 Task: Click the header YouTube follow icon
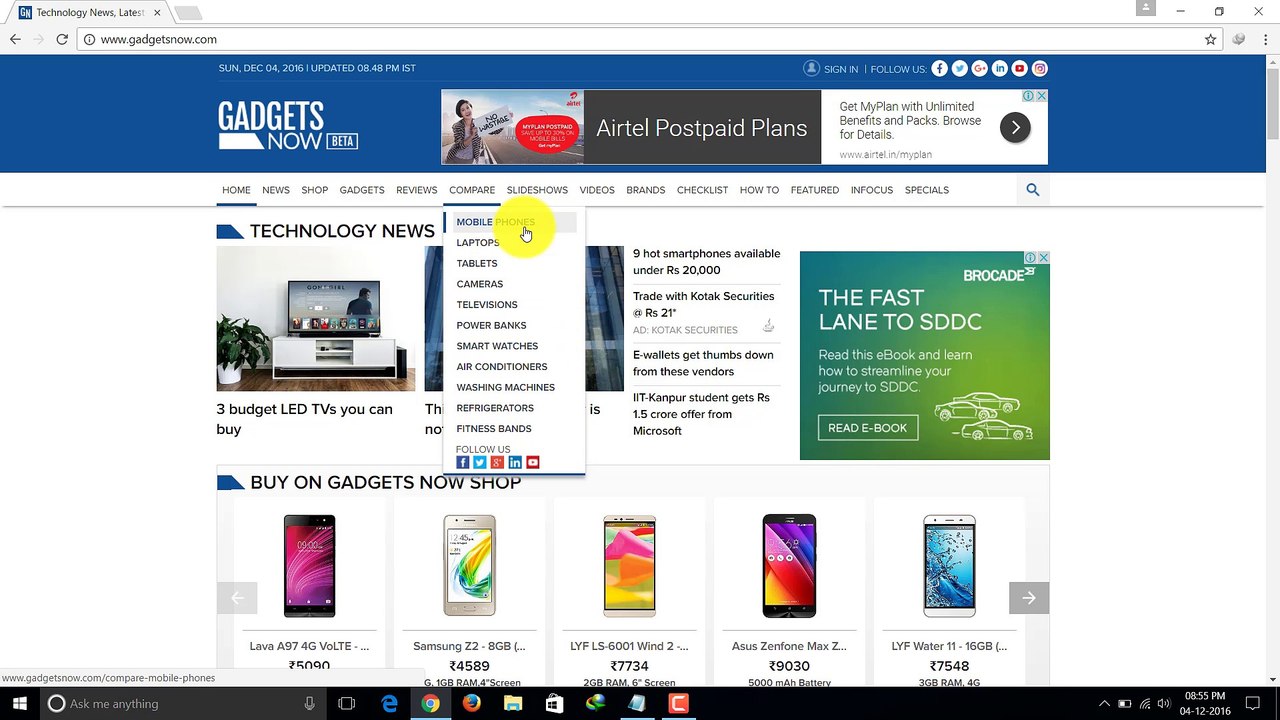[1020, 69]
